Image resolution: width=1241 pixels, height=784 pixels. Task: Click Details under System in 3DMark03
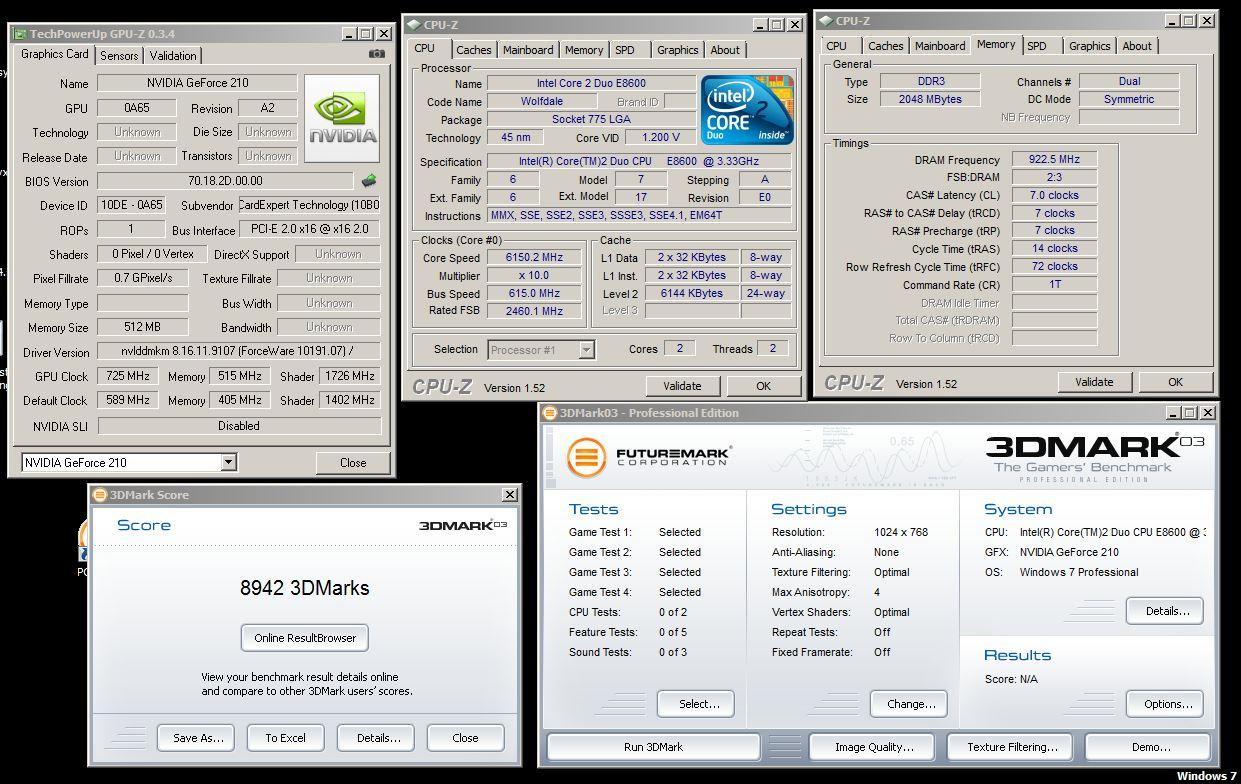coord(1165,611)
